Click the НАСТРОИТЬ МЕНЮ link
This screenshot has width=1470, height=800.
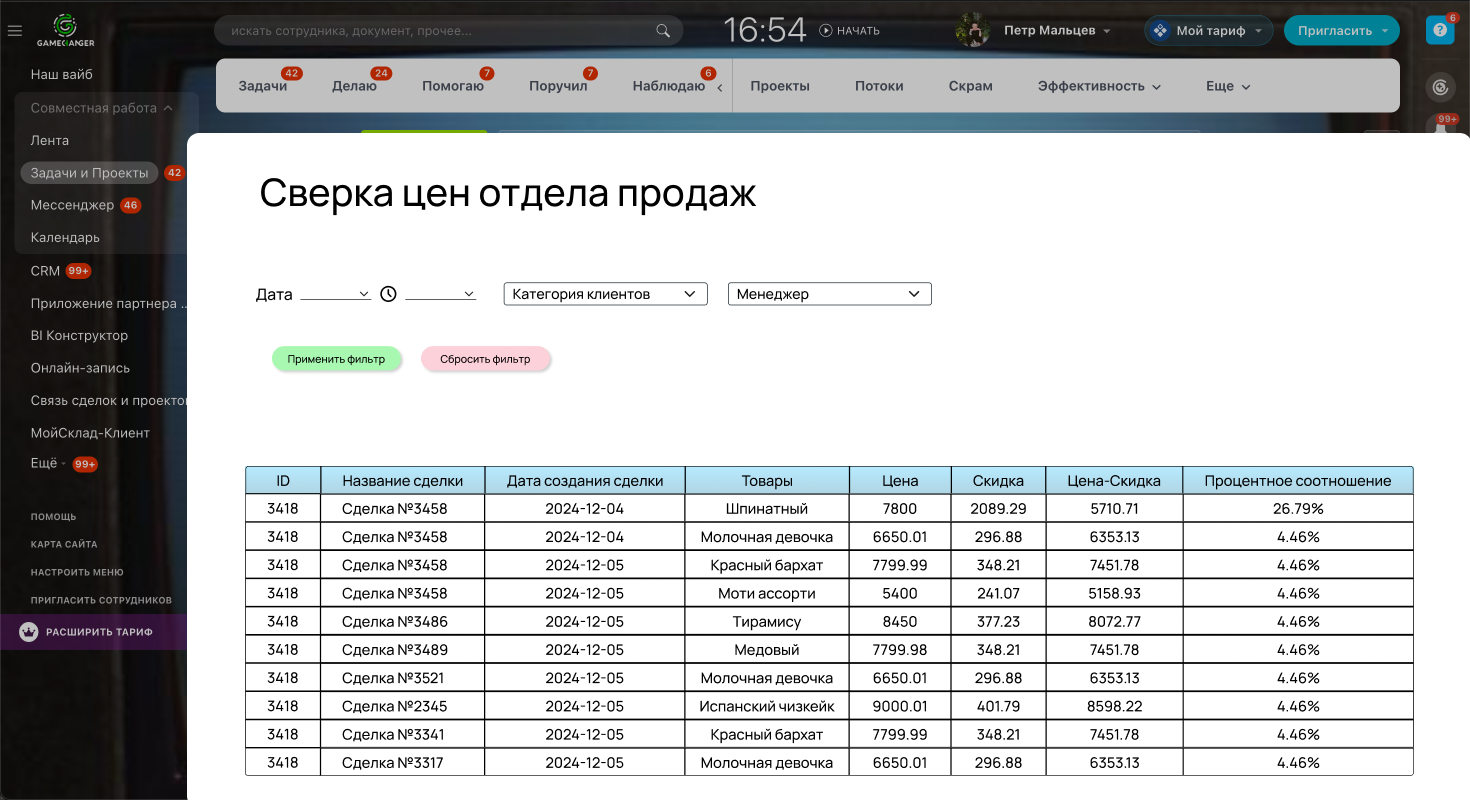point(77,572)
